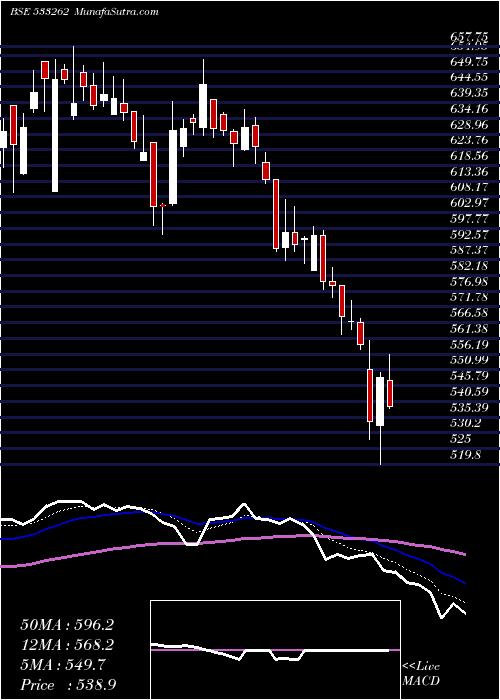This screenshot has width=500, height=700.
Task: Click the 540.59 price axis label
Action: [x=469, y=392]
